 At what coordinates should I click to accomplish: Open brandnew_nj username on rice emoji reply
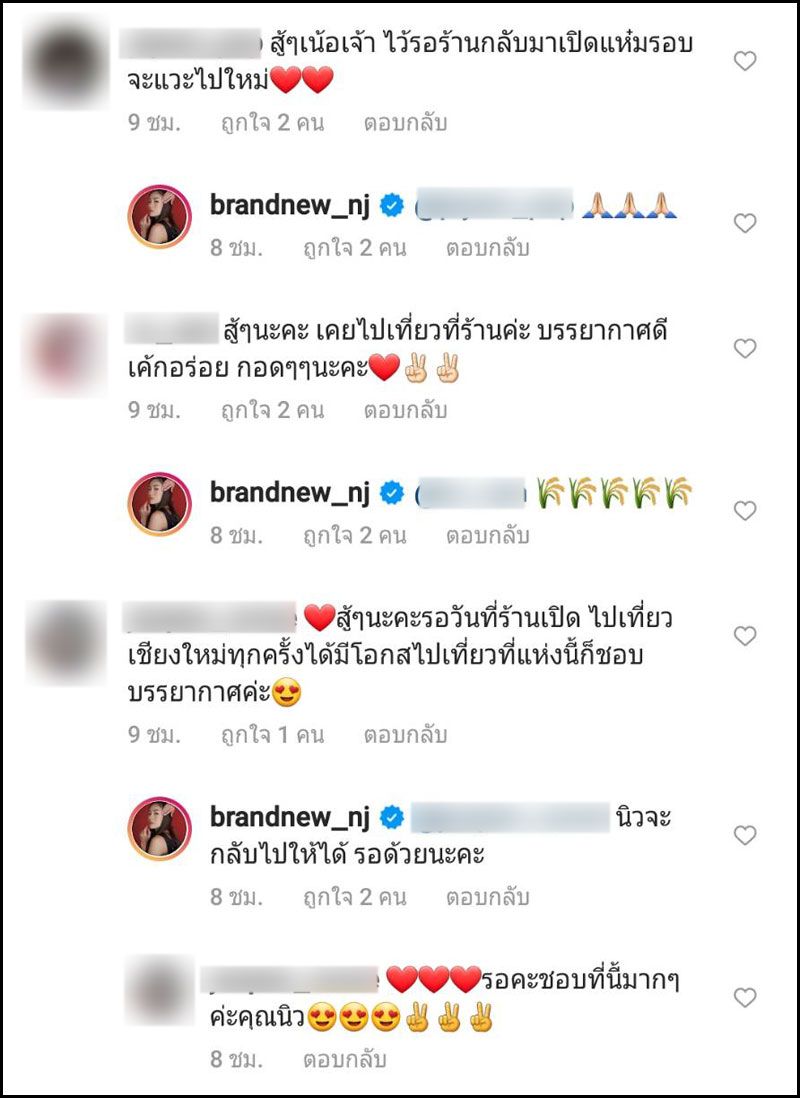click(x=290, y=493)
